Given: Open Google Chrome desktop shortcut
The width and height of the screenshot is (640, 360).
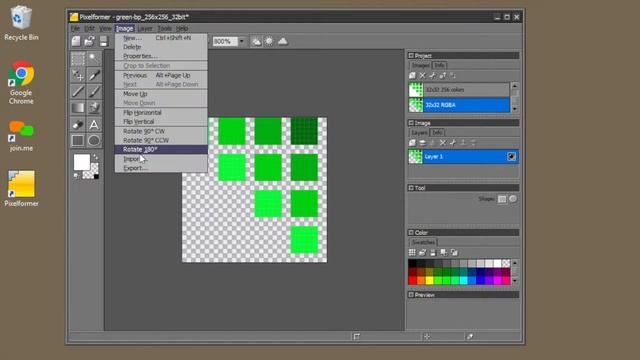Looking at the screenshot, I should click(x=21, y=82).
